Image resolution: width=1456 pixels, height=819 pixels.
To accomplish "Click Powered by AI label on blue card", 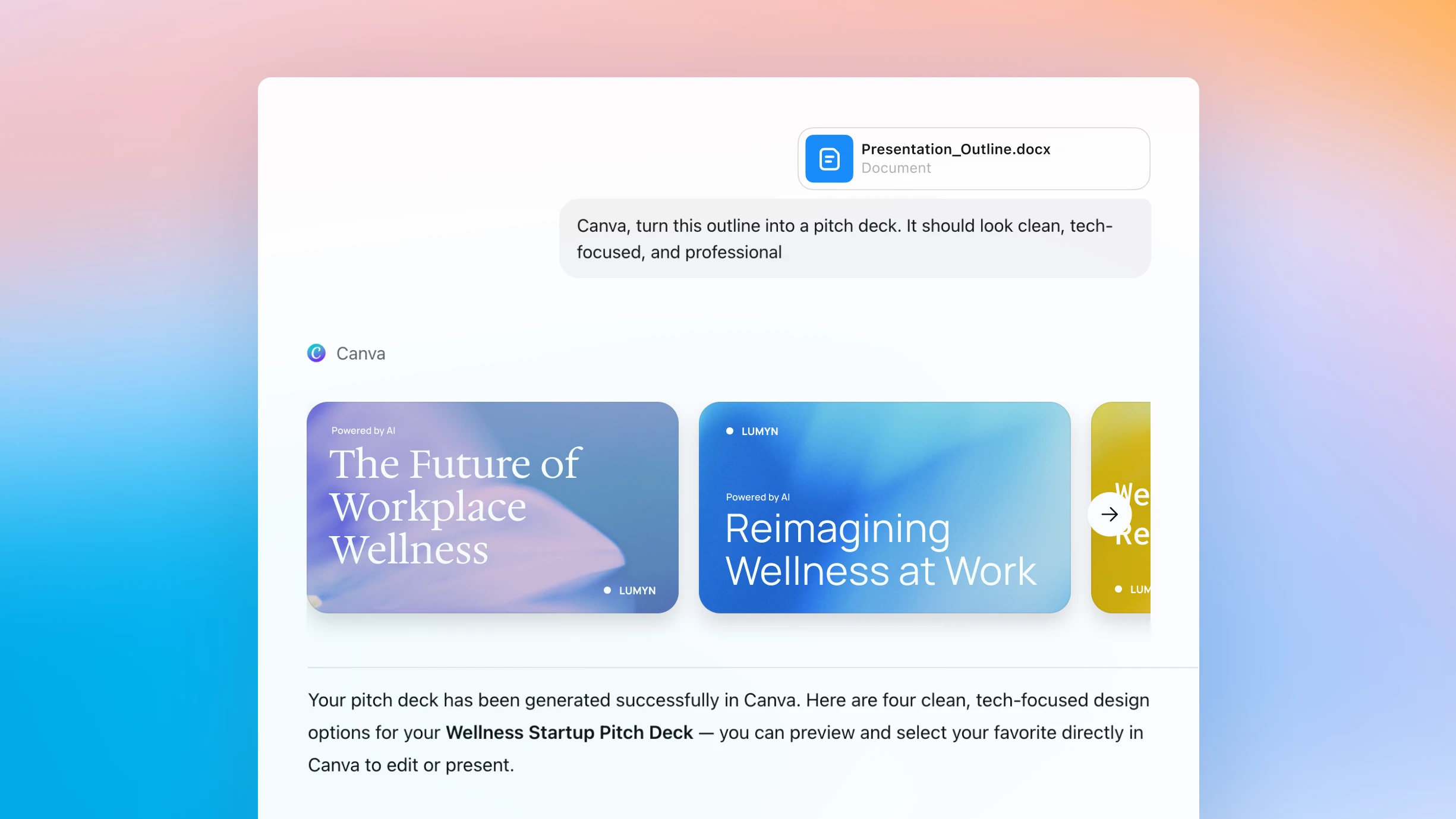I will (758, 497).
